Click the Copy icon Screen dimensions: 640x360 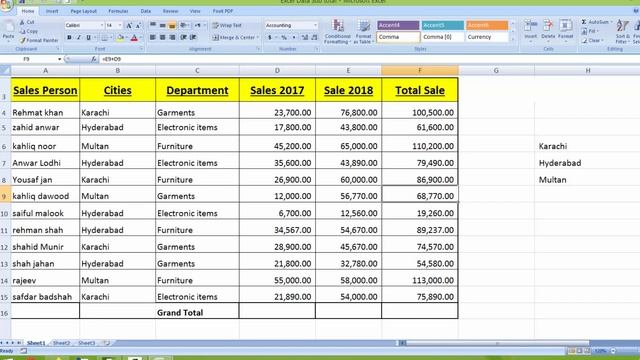pos(22,31)
